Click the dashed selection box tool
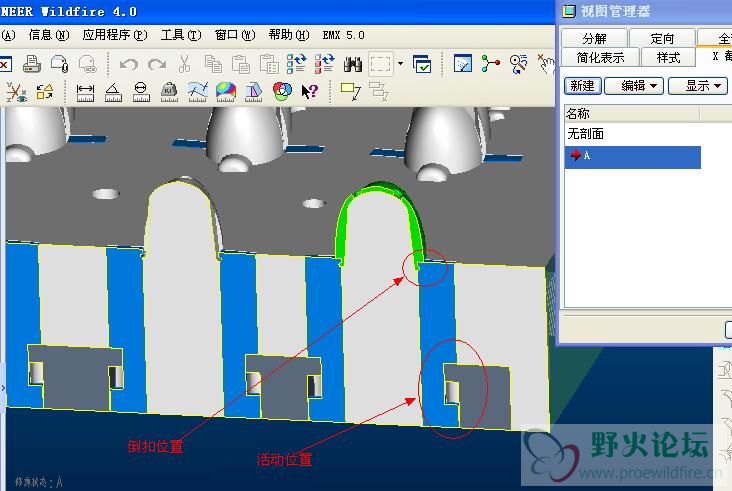 tap(380, 64)
